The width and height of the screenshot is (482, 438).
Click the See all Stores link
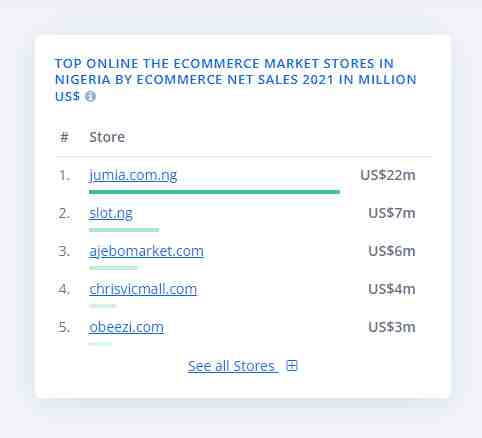[231, 366]
